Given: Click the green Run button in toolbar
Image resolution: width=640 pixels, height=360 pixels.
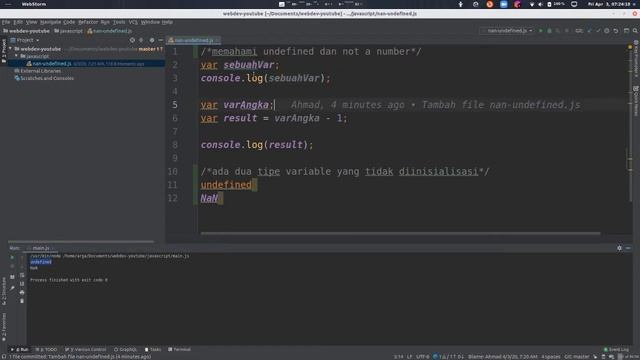Looking at the screenshot, I should pyautogui.click(x=541, y=31).
